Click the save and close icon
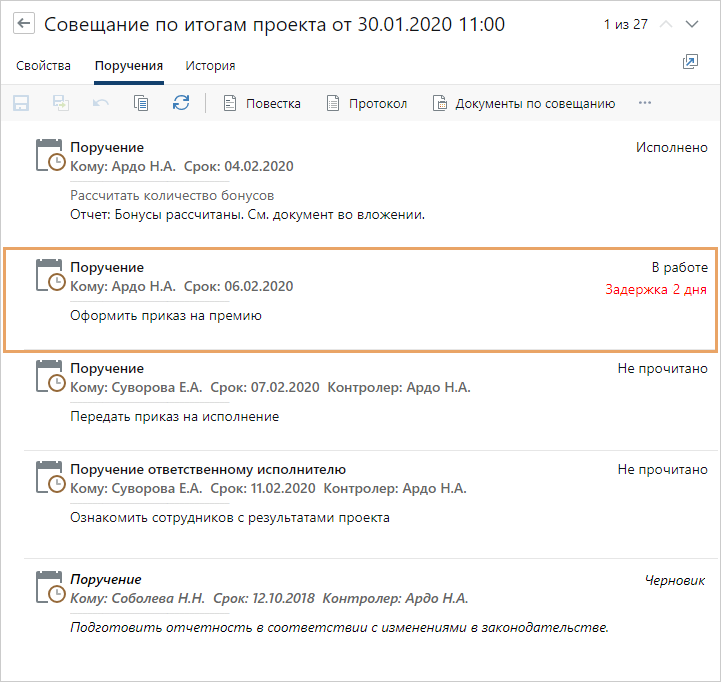 pyautogui.click(x=61, y=103)
